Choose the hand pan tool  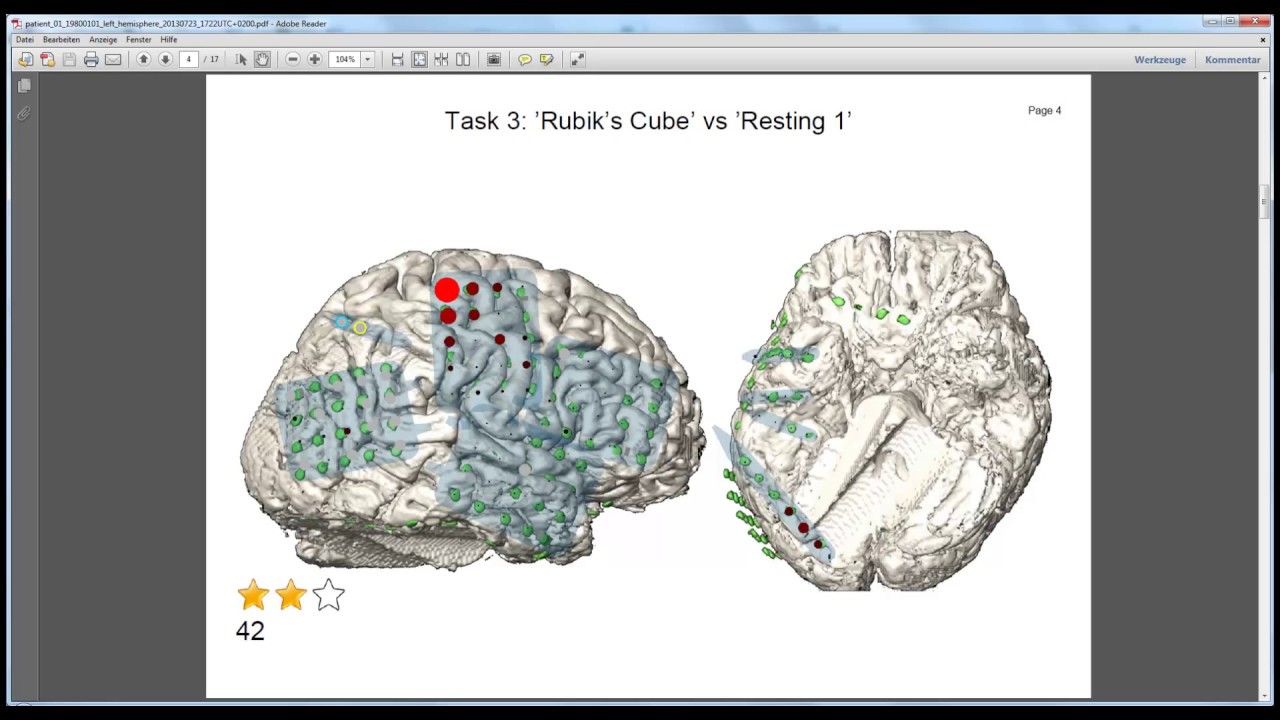pyautogui.click(x=262, y=60)
